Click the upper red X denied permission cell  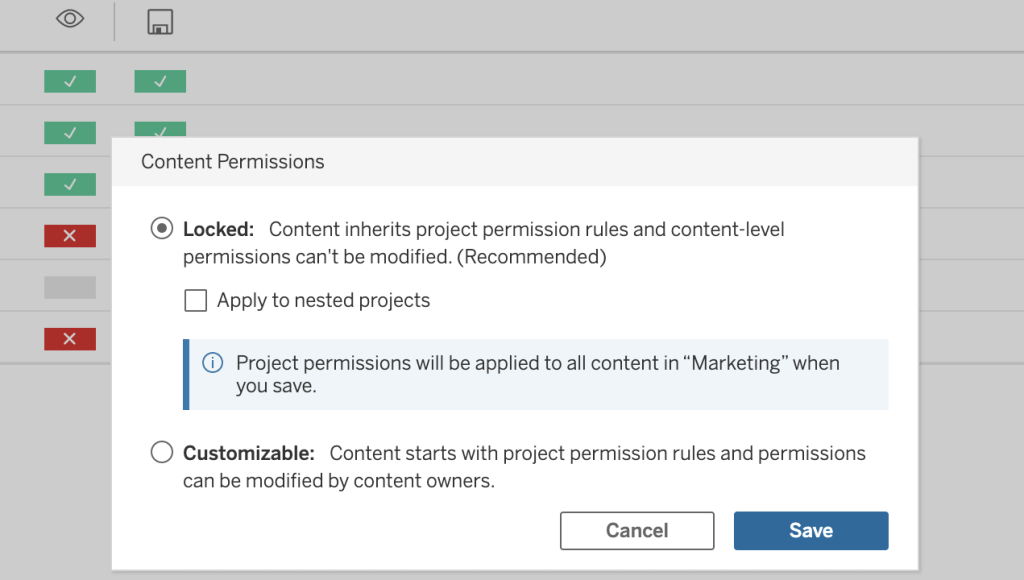pyautogui.click(x=70, y=236)
